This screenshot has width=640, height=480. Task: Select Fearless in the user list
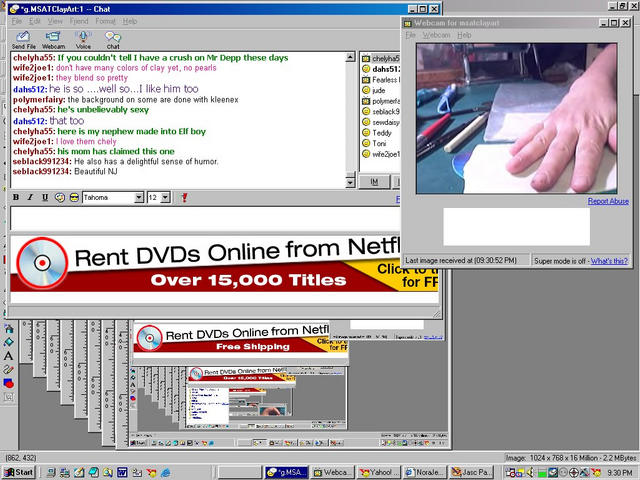click(x=380, y=80)
